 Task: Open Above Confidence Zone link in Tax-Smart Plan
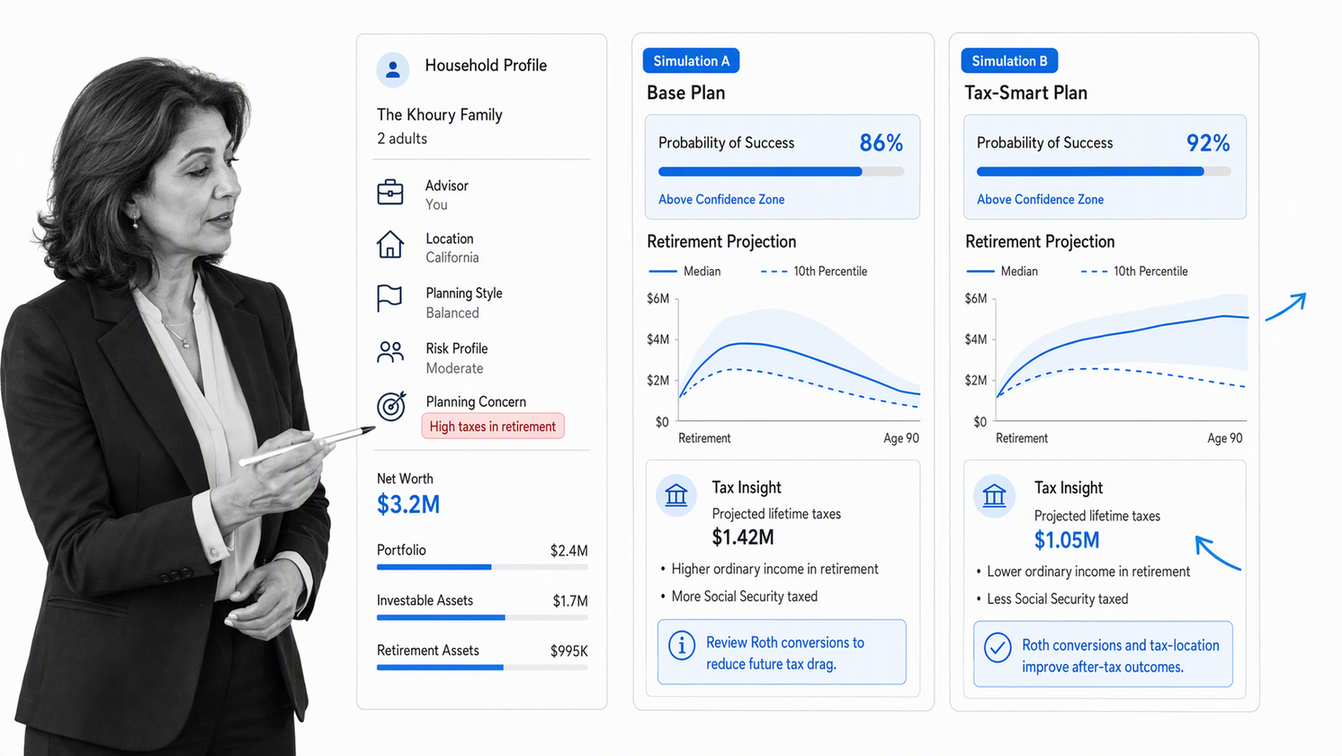tap(1040, 199)
